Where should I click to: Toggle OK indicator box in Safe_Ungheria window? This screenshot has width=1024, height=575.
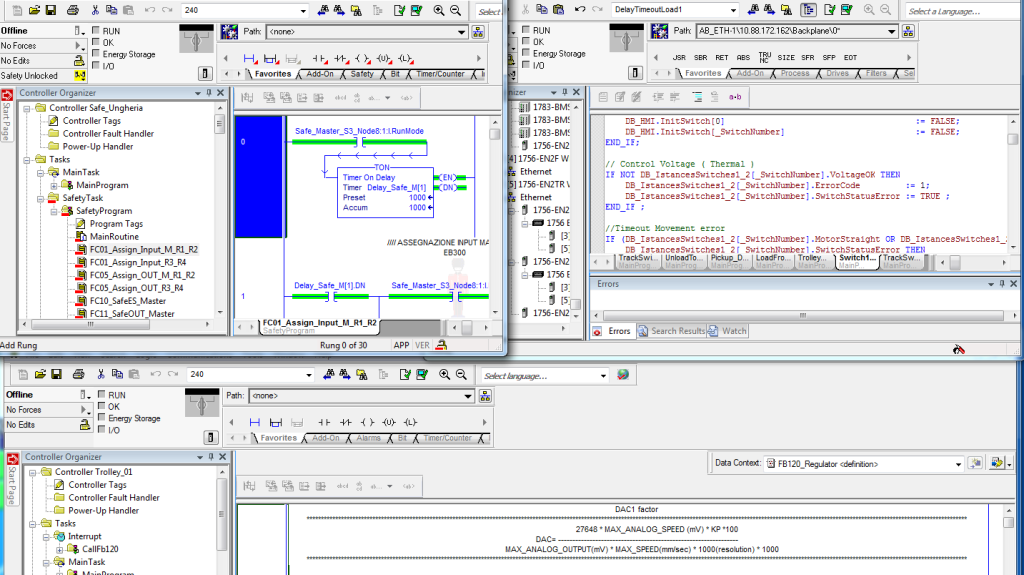click(x=96, y=42)
